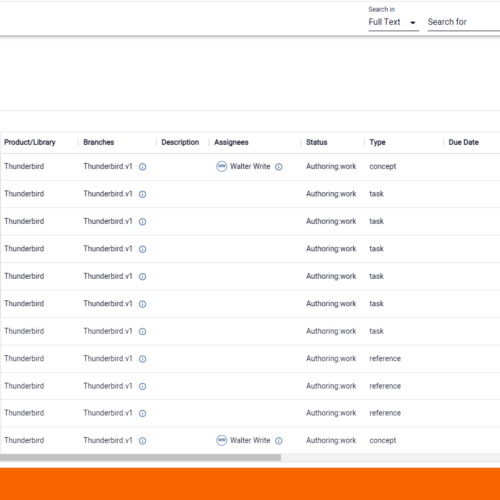Image resolution: width=500 pixels, height=500 pixels.
Task: Click info icon beside first row's Thunderbird.v1 branch
Action: (142, 167)
